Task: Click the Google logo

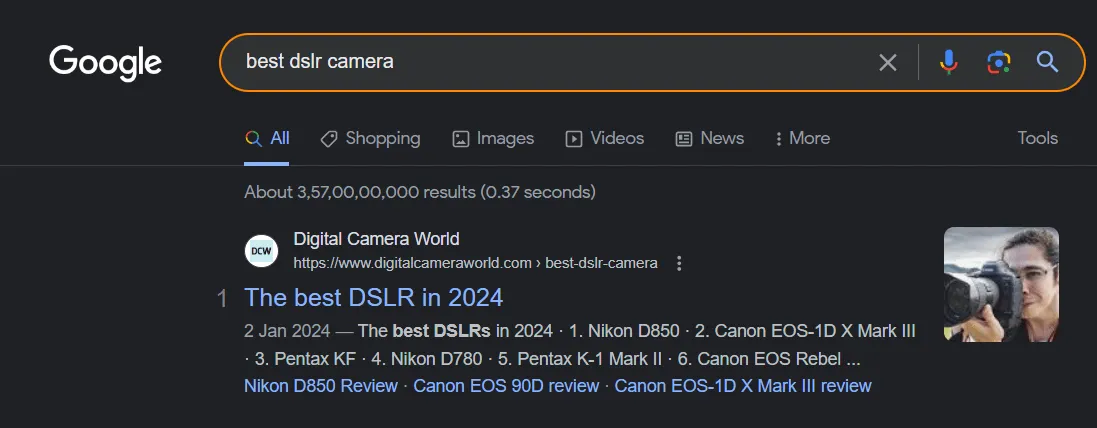Action: point(106,63)
